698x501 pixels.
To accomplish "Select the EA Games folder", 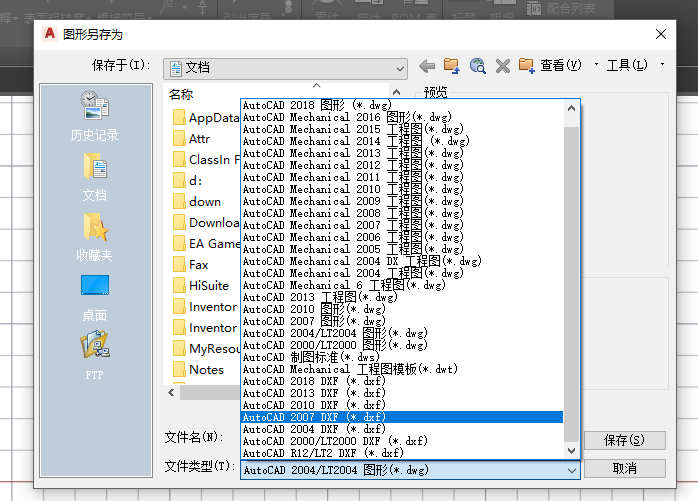I will point(206,244).
